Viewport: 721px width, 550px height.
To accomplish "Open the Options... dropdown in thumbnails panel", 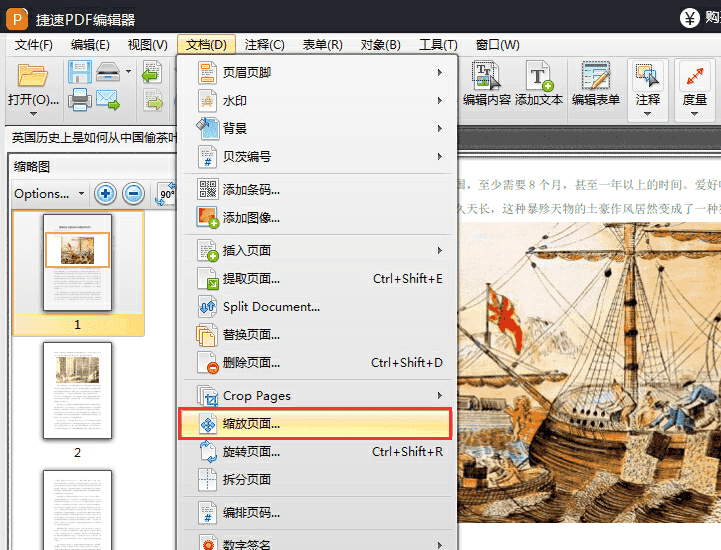I will point(50,194).
